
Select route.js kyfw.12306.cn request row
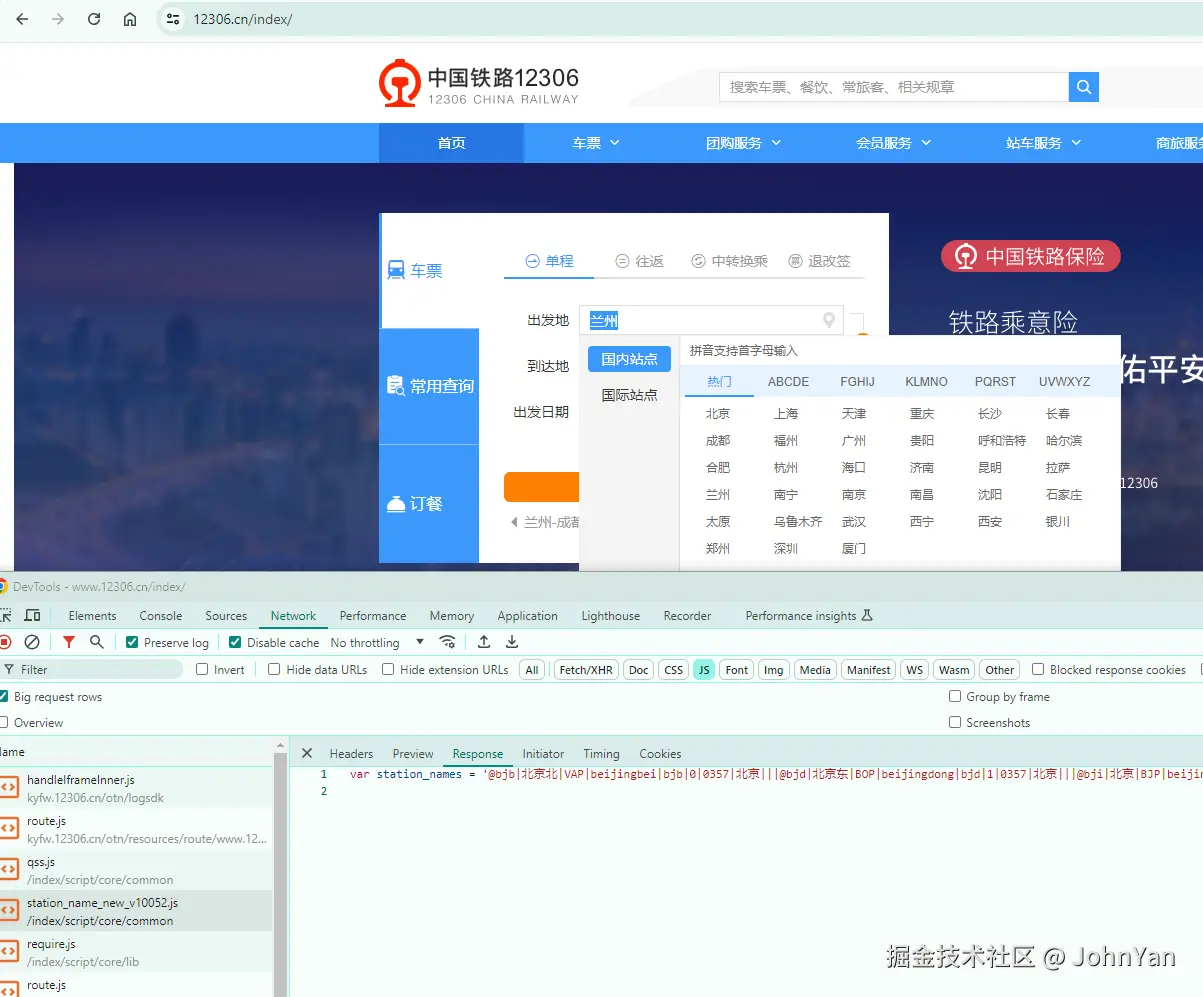coord(136,829)
